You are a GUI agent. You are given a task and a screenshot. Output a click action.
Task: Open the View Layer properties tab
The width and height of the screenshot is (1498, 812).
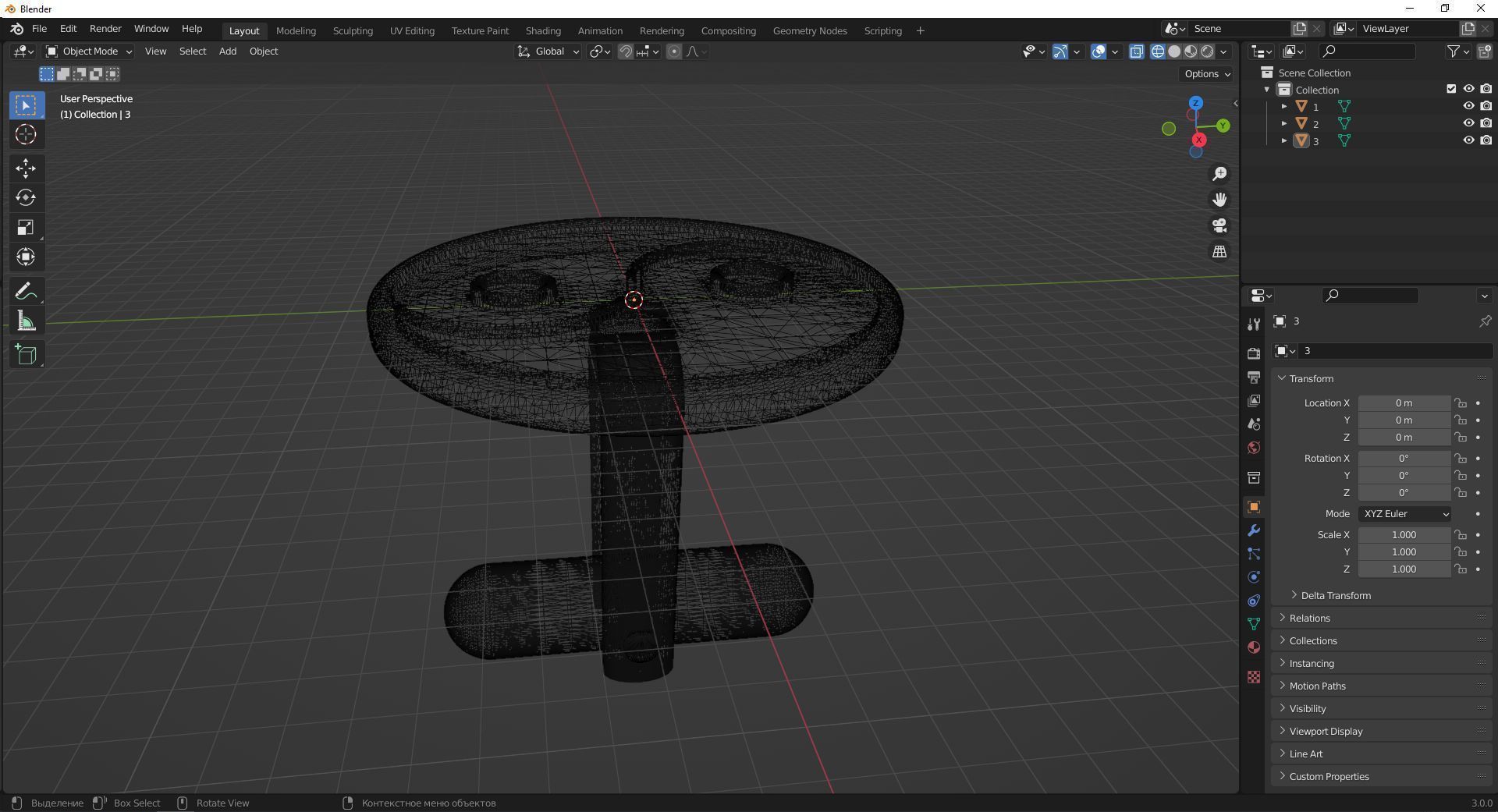pyautogui.click(x=1254, y=401)
